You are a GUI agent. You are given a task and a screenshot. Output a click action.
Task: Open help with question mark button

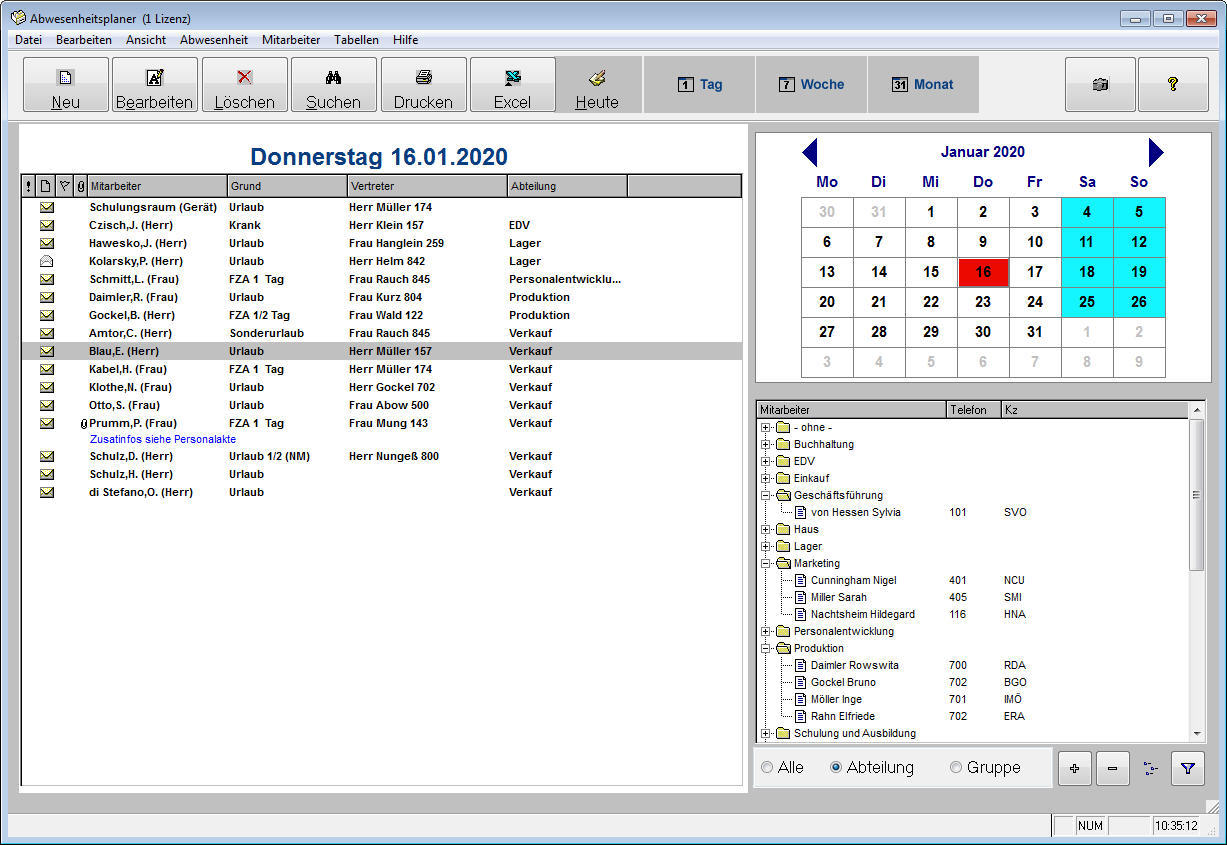tap(1173, 85)
